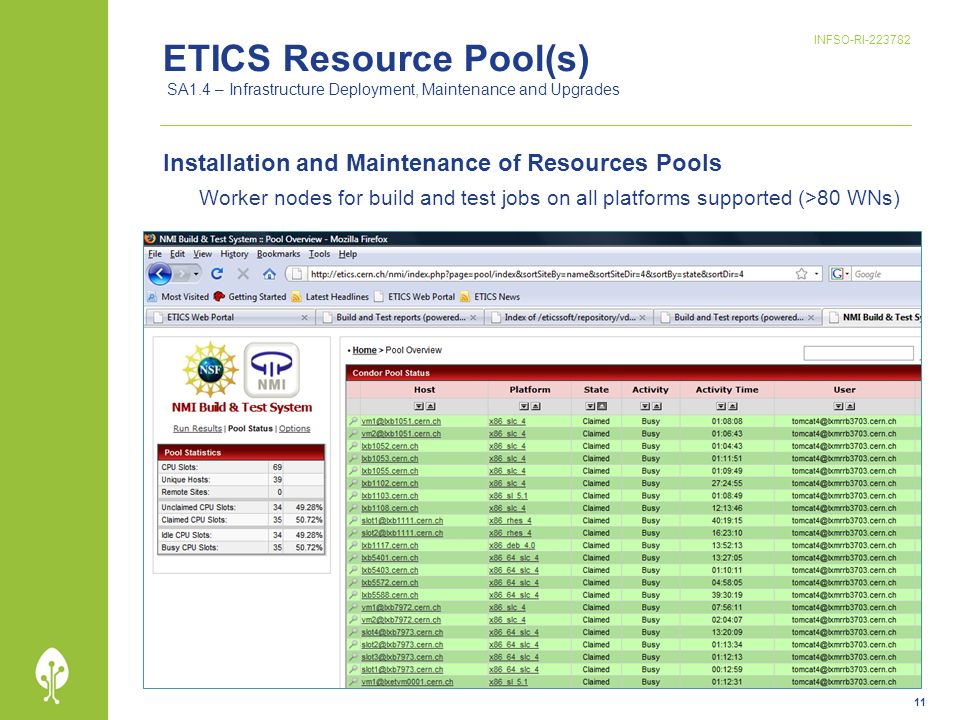The image size is (960, 720).
Task: Open host link slot1@lxb1111.cern.ch
Action: (x=402, y=520)
